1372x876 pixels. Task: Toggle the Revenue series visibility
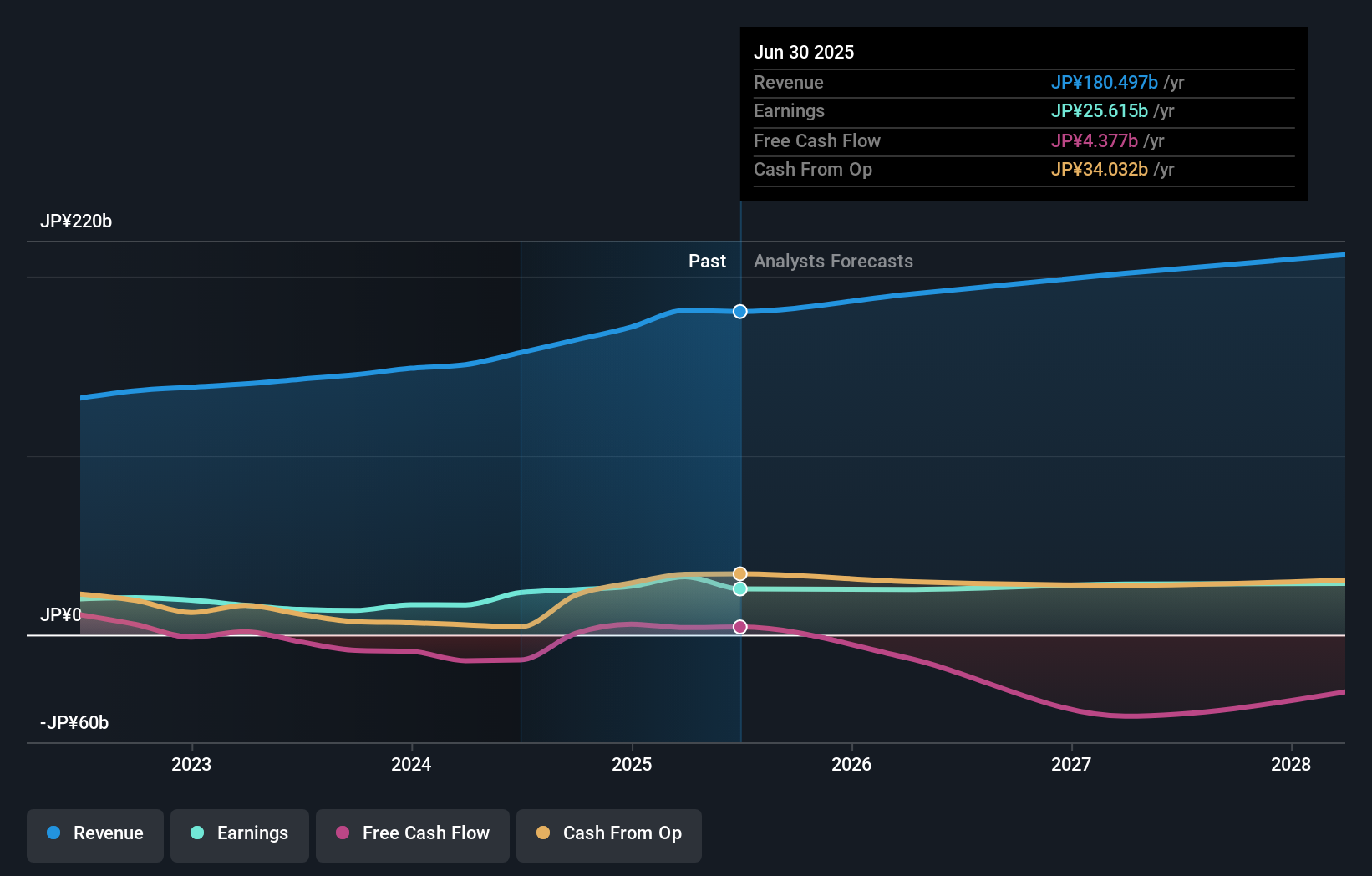(94, 833)
